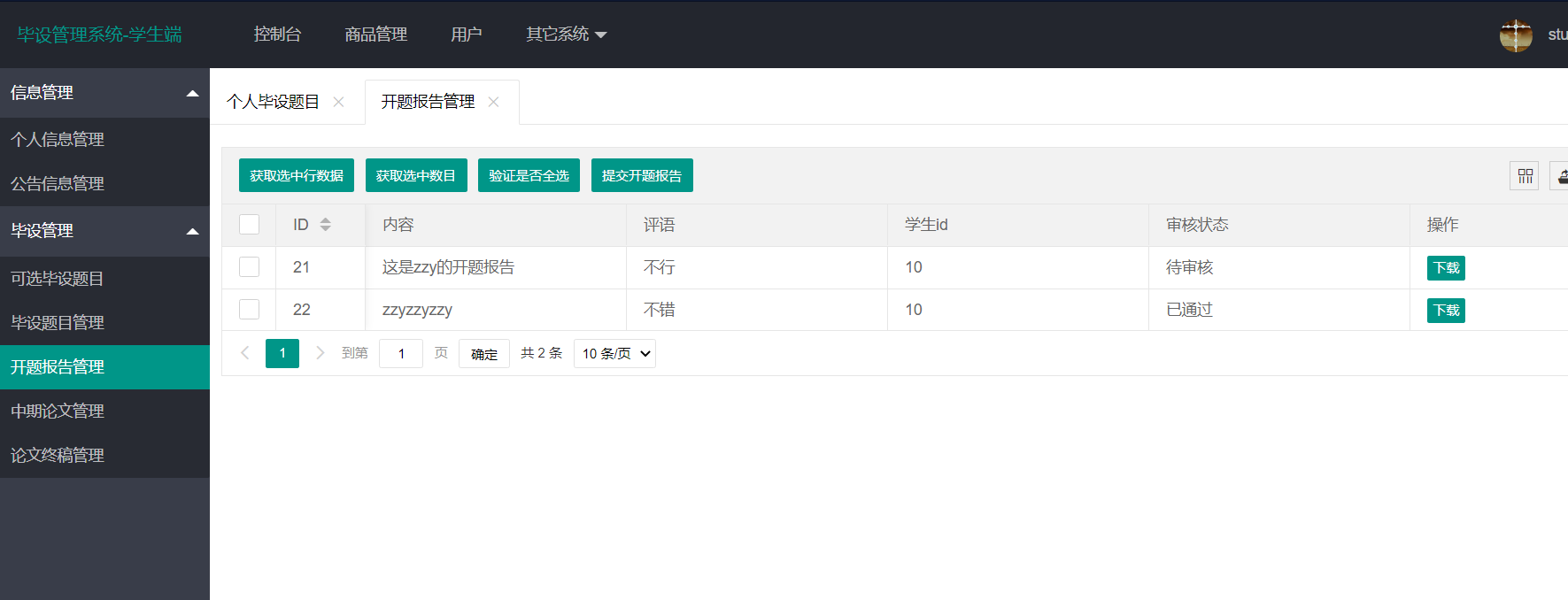Click page number 1 in pagination
Viewport: 1568px width, 600px height.
(282, 353)
